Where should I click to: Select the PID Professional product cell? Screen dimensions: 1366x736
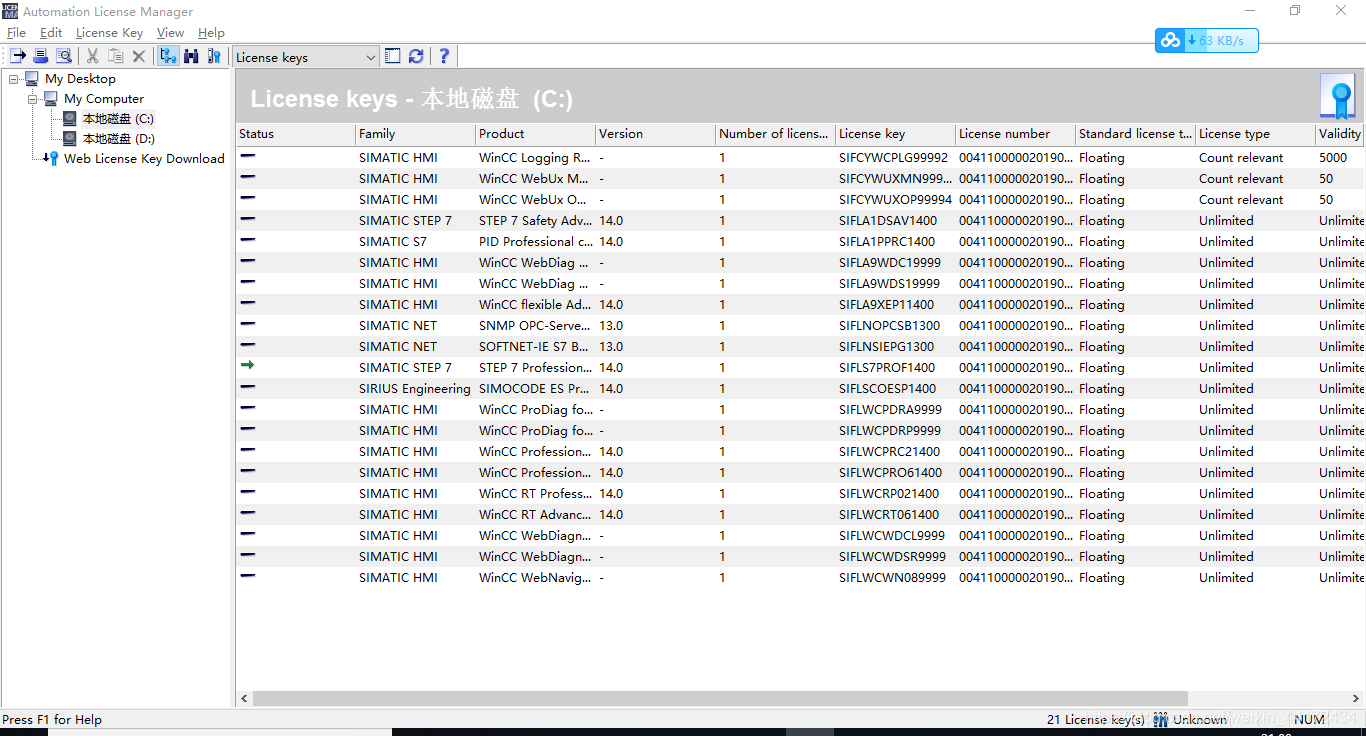click(x=535, y=242)
